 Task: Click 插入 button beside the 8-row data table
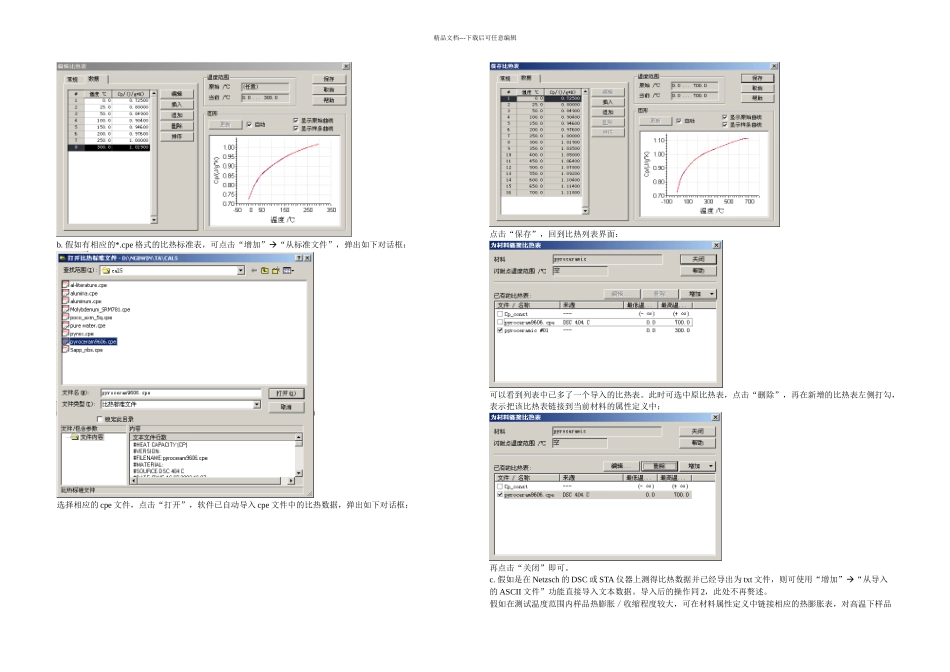177,104
